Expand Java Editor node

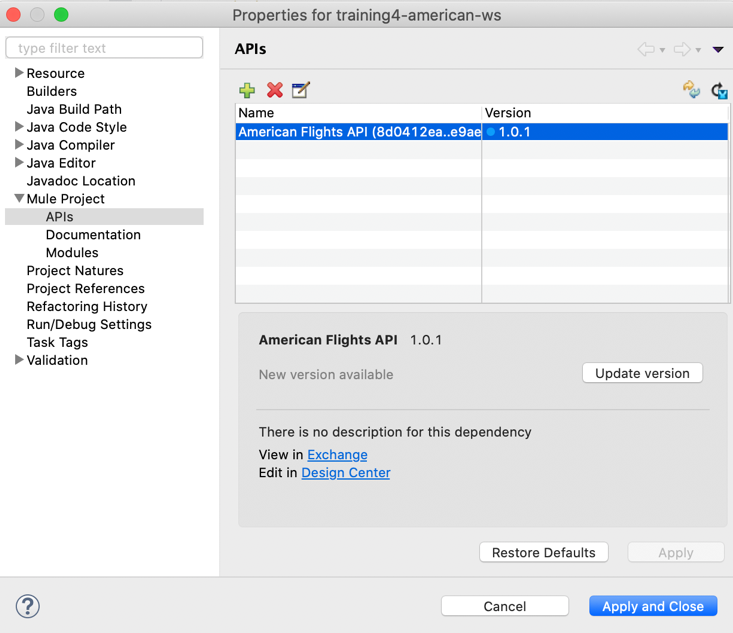pos(19,162)
